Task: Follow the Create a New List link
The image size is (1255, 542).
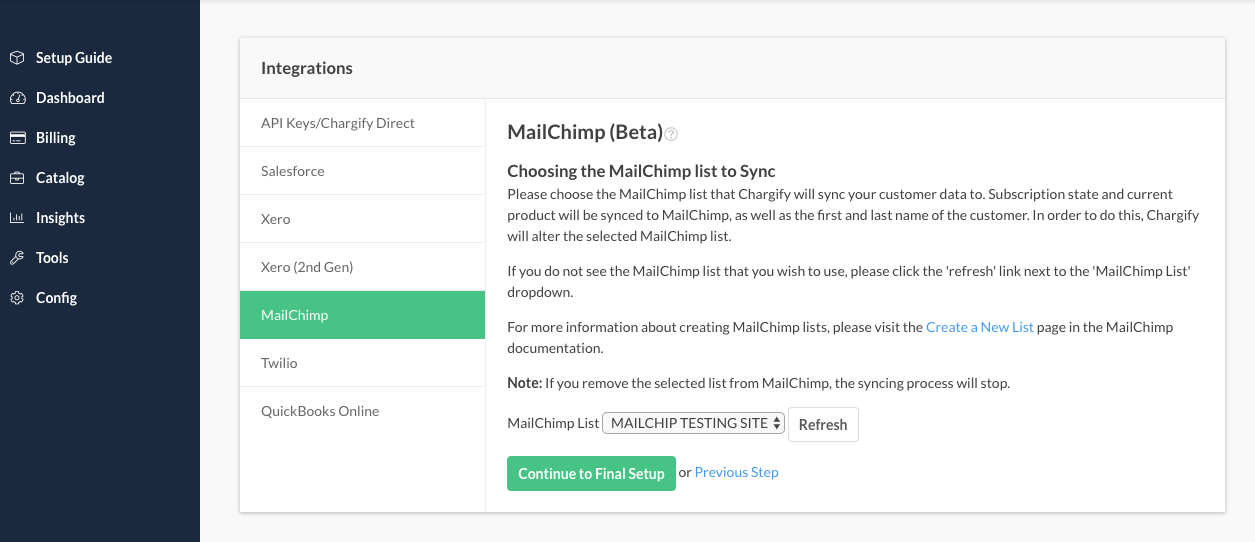Action: (x=979, y=327)
